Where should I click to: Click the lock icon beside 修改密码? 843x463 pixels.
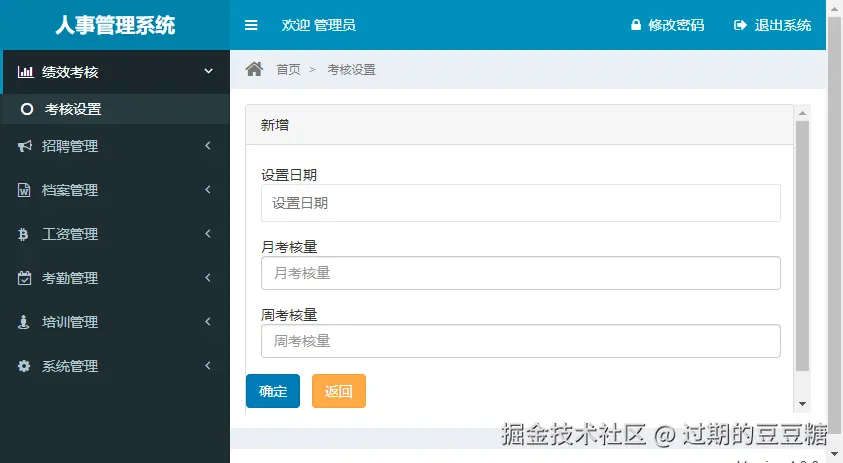click(636, 25)
